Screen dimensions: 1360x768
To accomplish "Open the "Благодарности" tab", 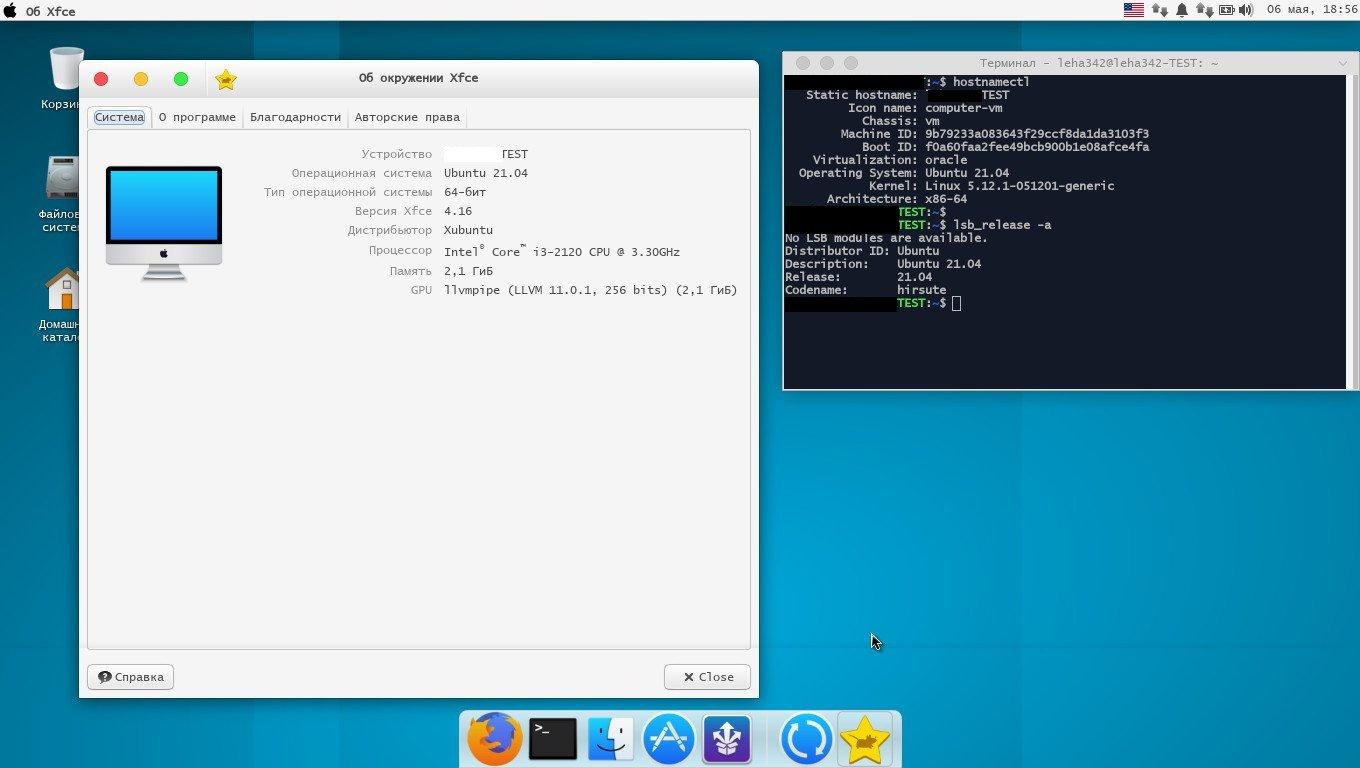I will pos(295,117).
